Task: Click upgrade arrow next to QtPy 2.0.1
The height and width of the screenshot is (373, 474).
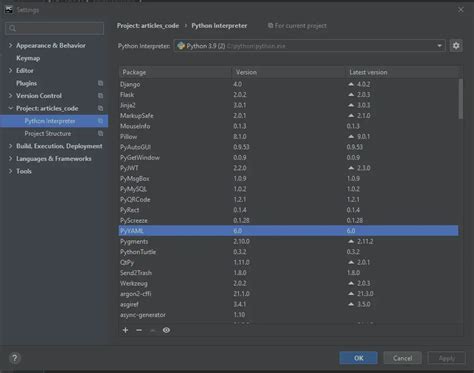Action: 351,262
